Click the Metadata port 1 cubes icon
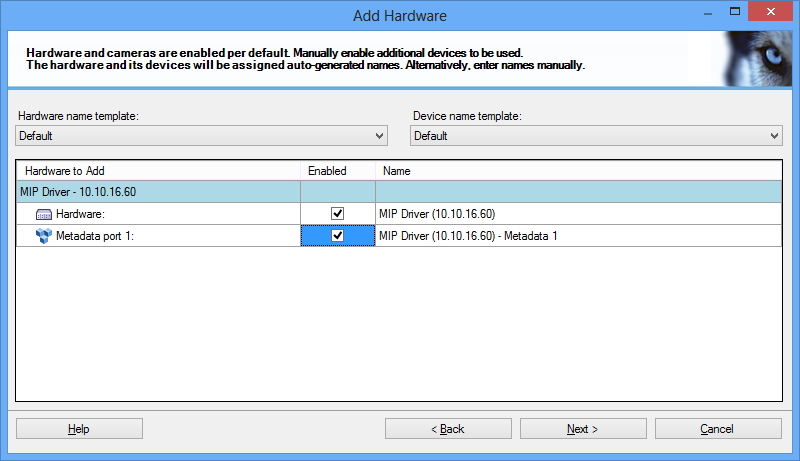The image size is (800, 461). point(44,236)
